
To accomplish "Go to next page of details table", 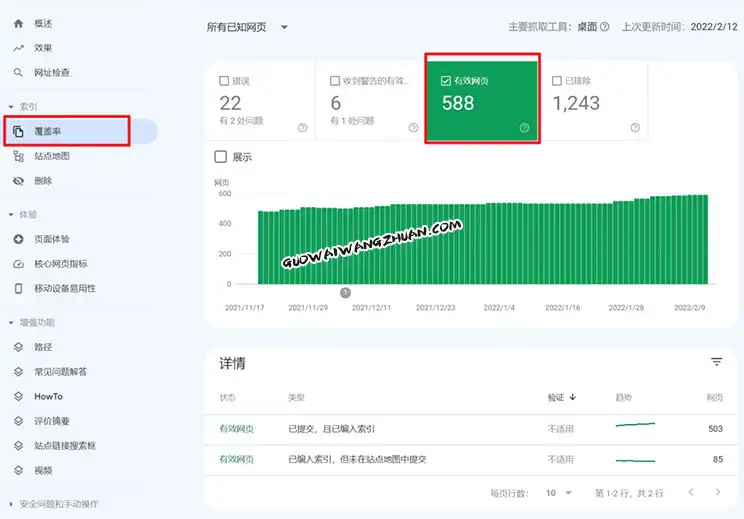I will point(718,492).
